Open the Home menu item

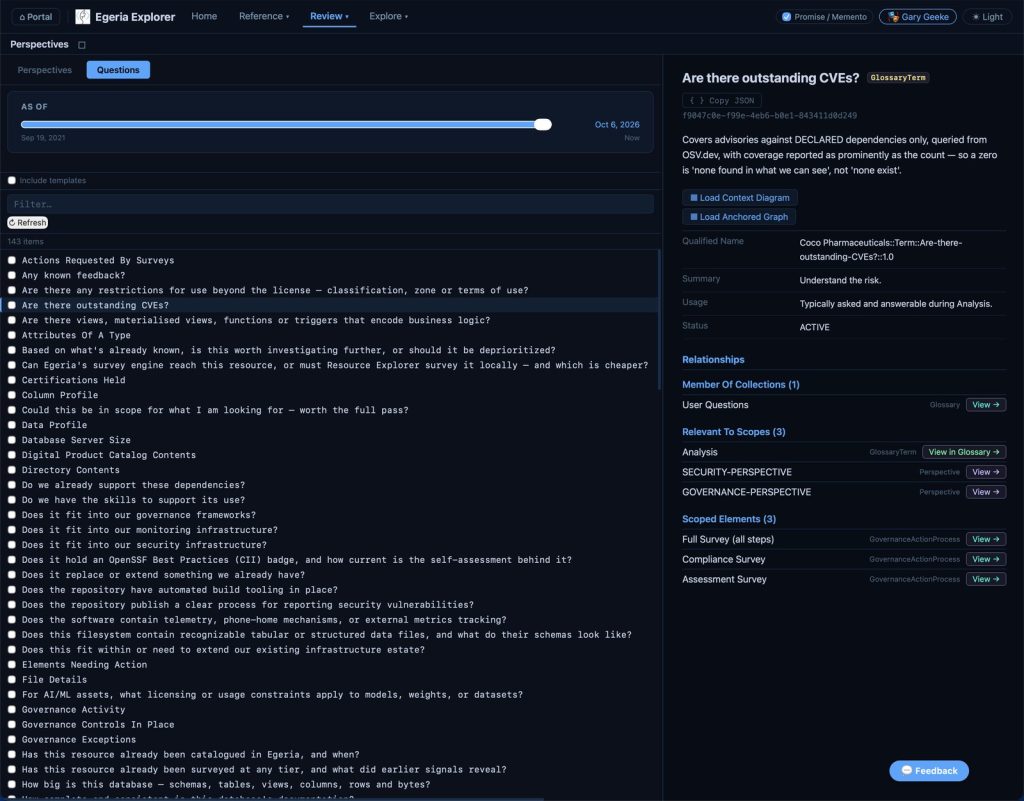pyautogui.click(x=204, y=16)
